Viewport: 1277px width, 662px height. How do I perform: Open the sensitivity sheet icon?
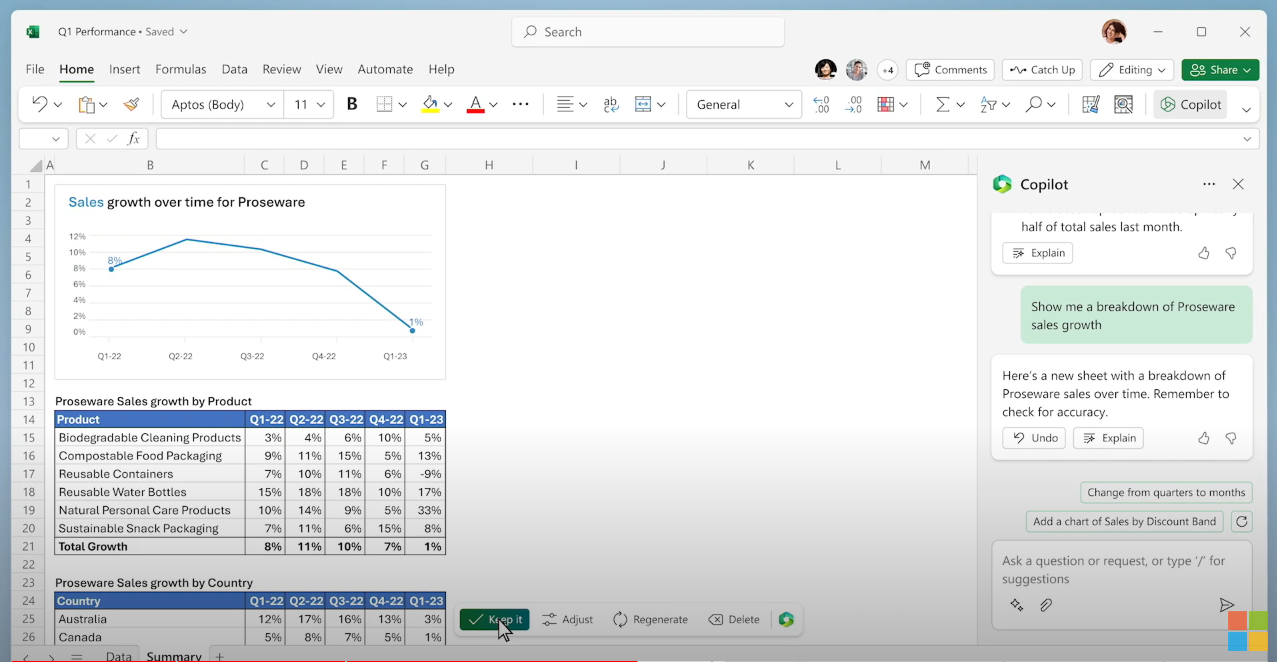1090,104
